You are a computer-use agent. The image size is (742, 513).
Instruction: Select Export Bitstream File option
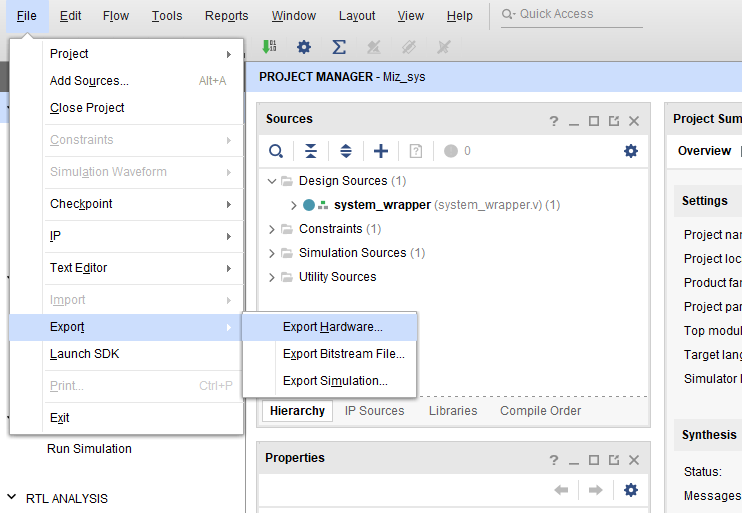point(330,354)
